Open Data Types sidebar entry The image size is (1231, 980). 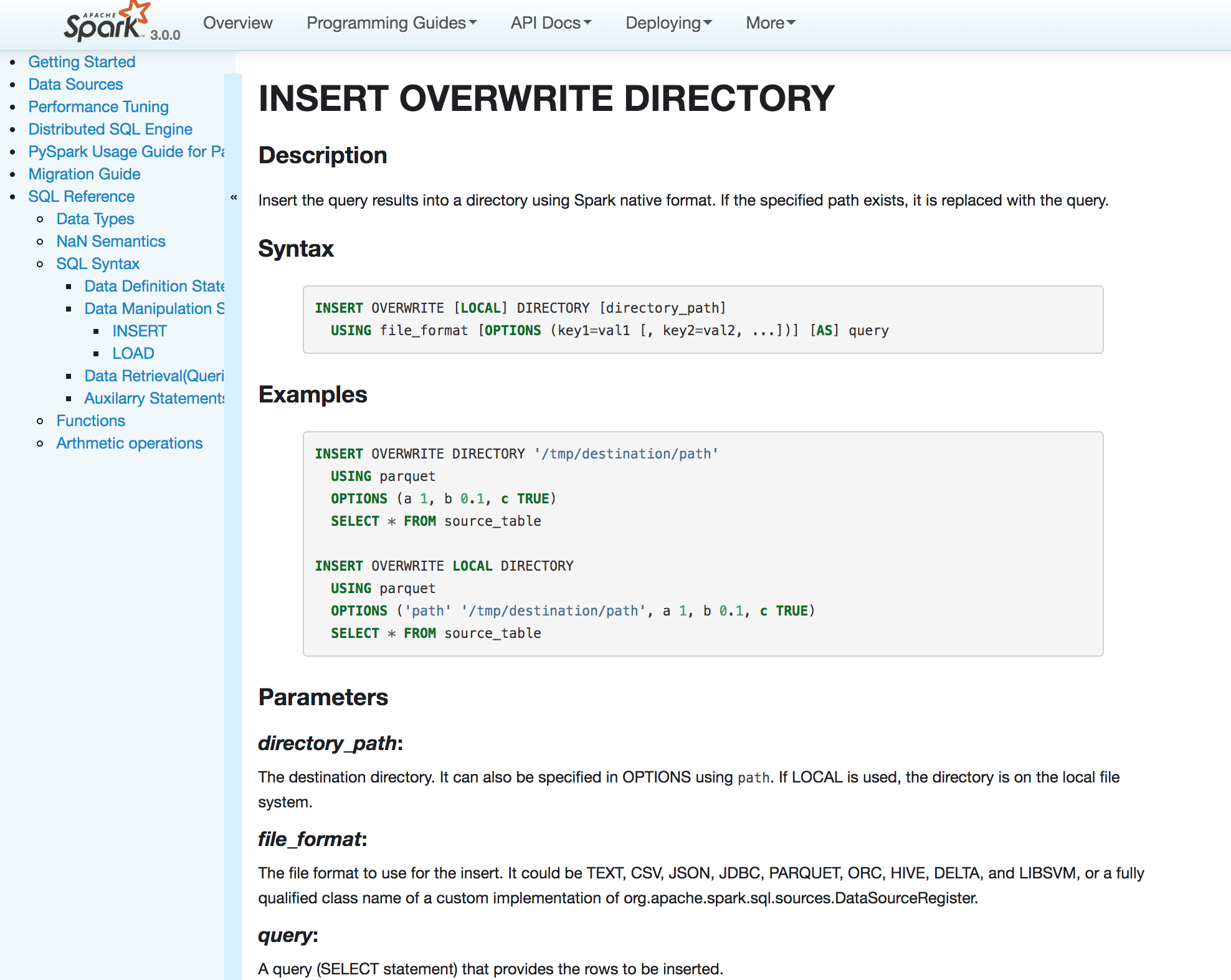(95, 219)
